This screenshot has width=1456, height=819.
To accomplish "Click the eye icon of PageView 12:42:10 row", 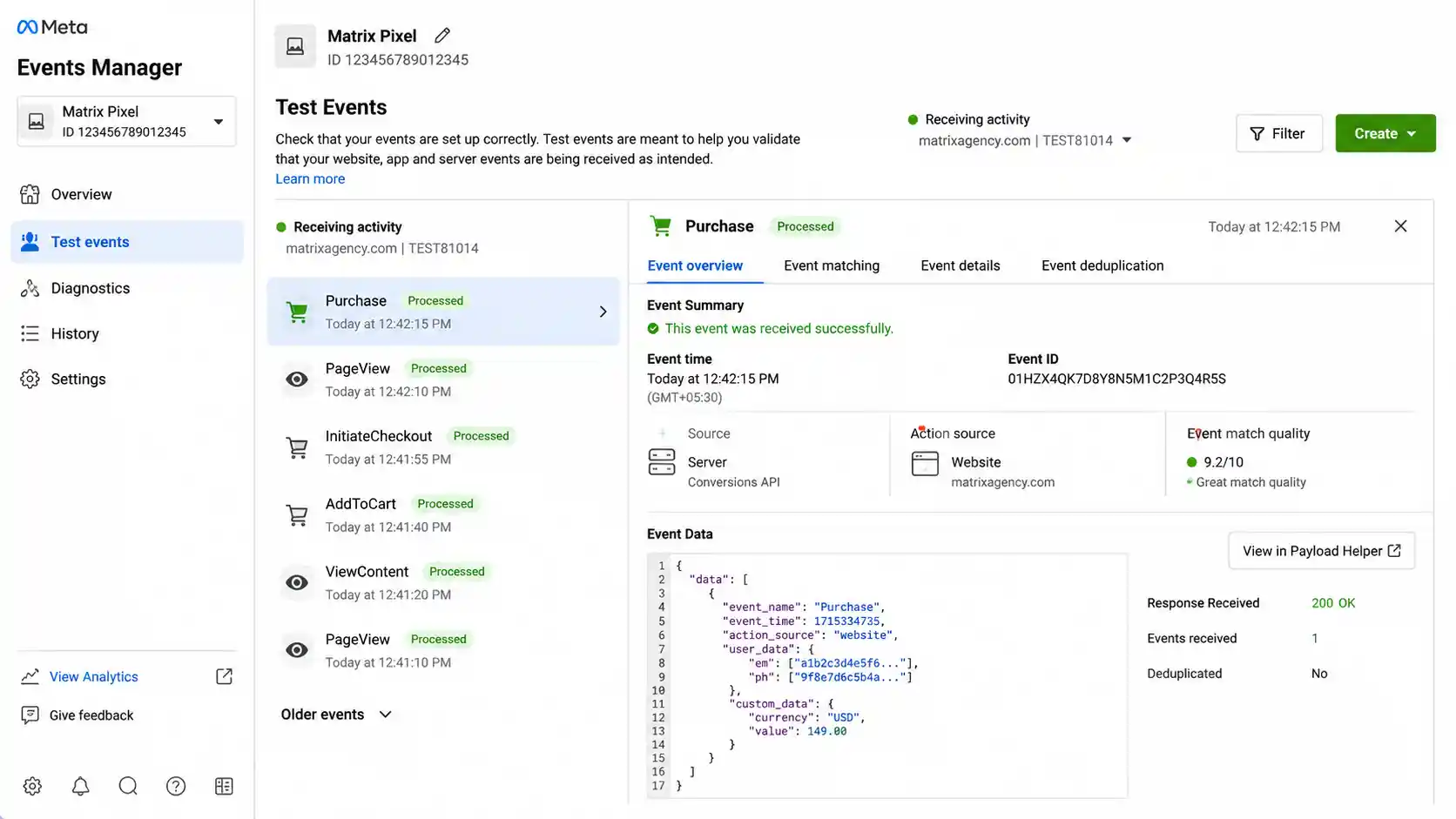I will (297, 379).
